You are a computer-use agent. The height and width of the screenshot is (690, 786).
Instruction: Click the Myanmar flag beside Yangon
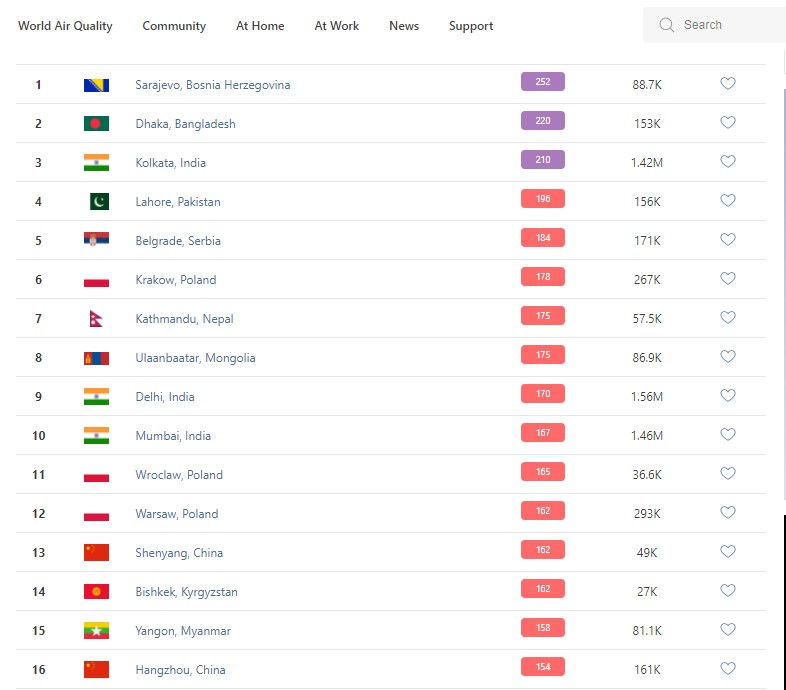(x=96, y=631)
